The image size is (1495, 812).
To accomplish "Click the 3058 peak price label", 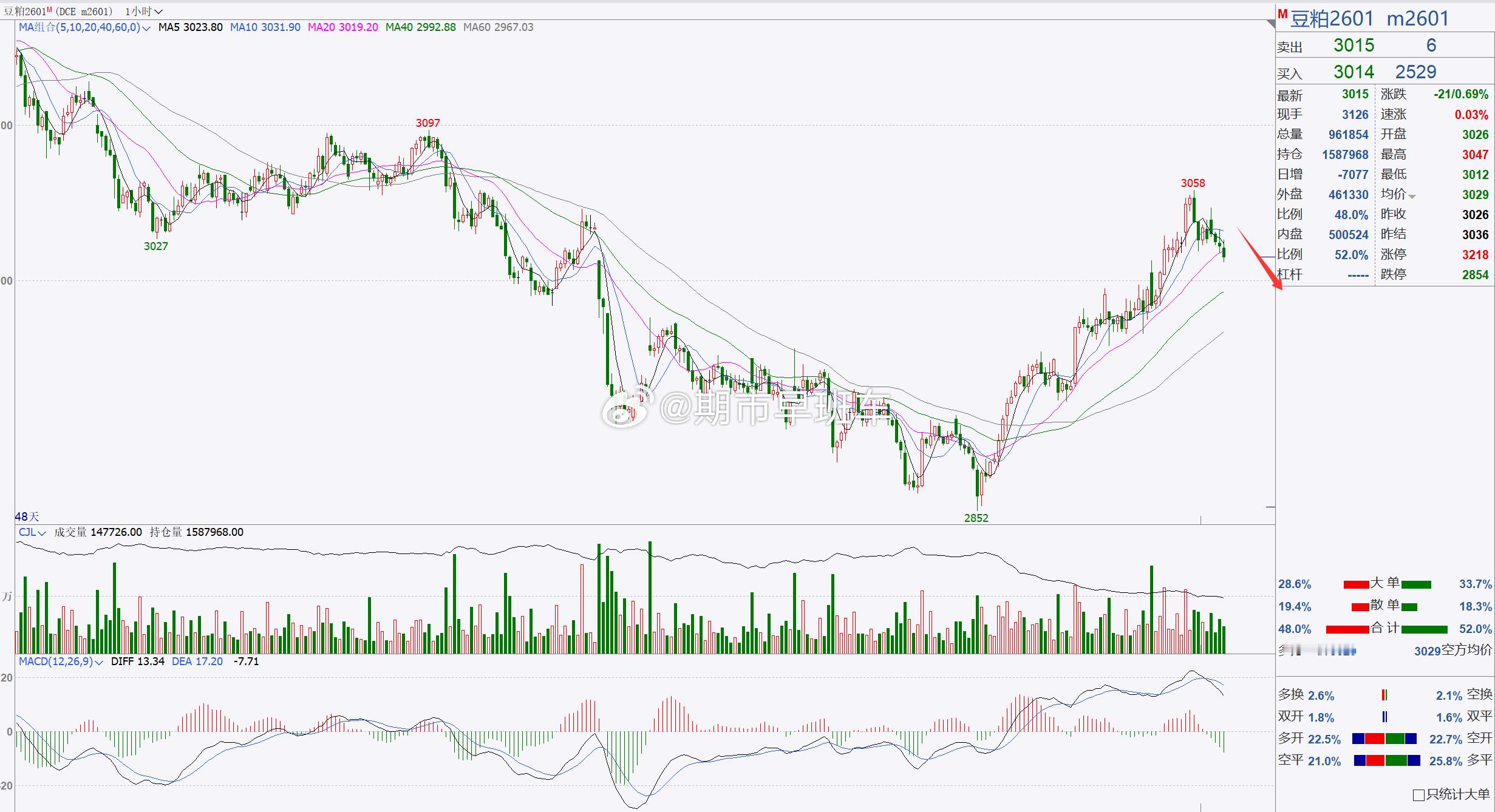I will click(1193, 183).
